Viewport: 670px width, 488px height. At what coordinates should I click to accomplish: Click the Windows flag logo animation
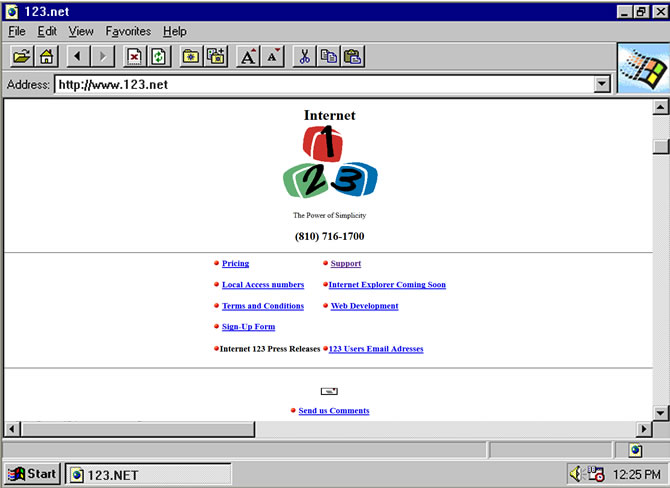644,68
